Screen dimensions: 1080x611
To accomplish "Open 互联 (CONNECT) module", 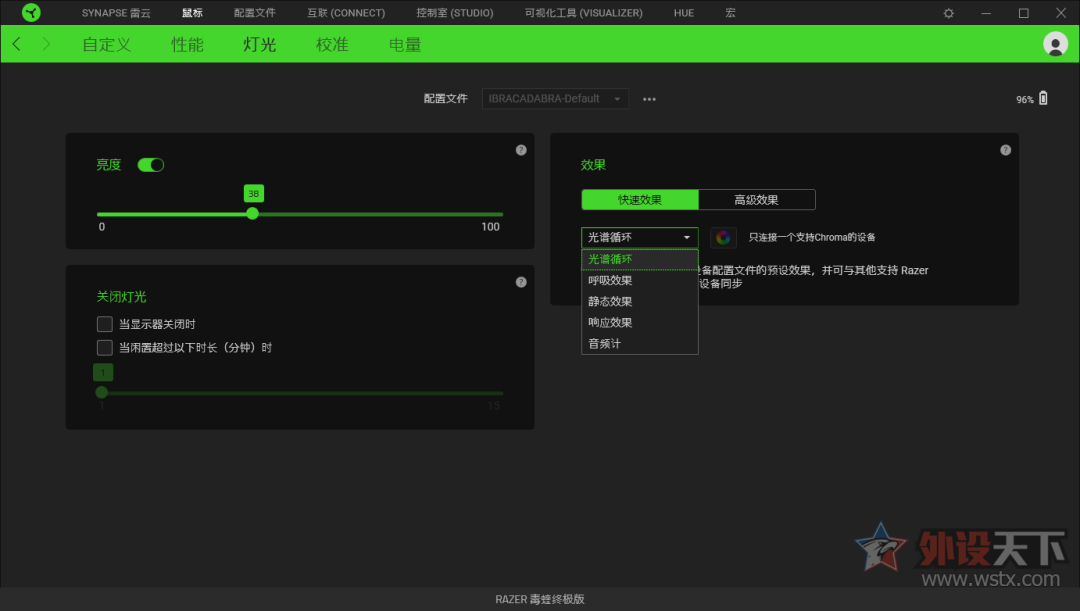I will (346, 13).
